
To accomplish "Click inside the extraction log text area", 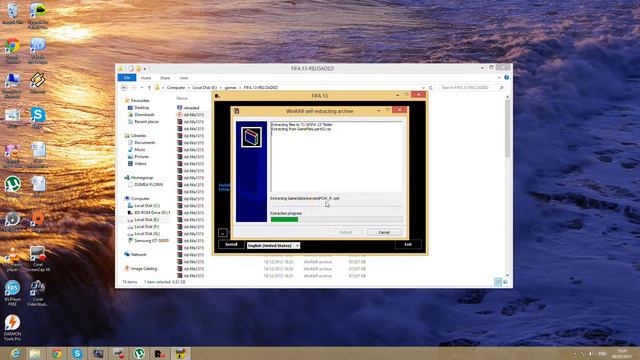I will (x=337, y=156).
